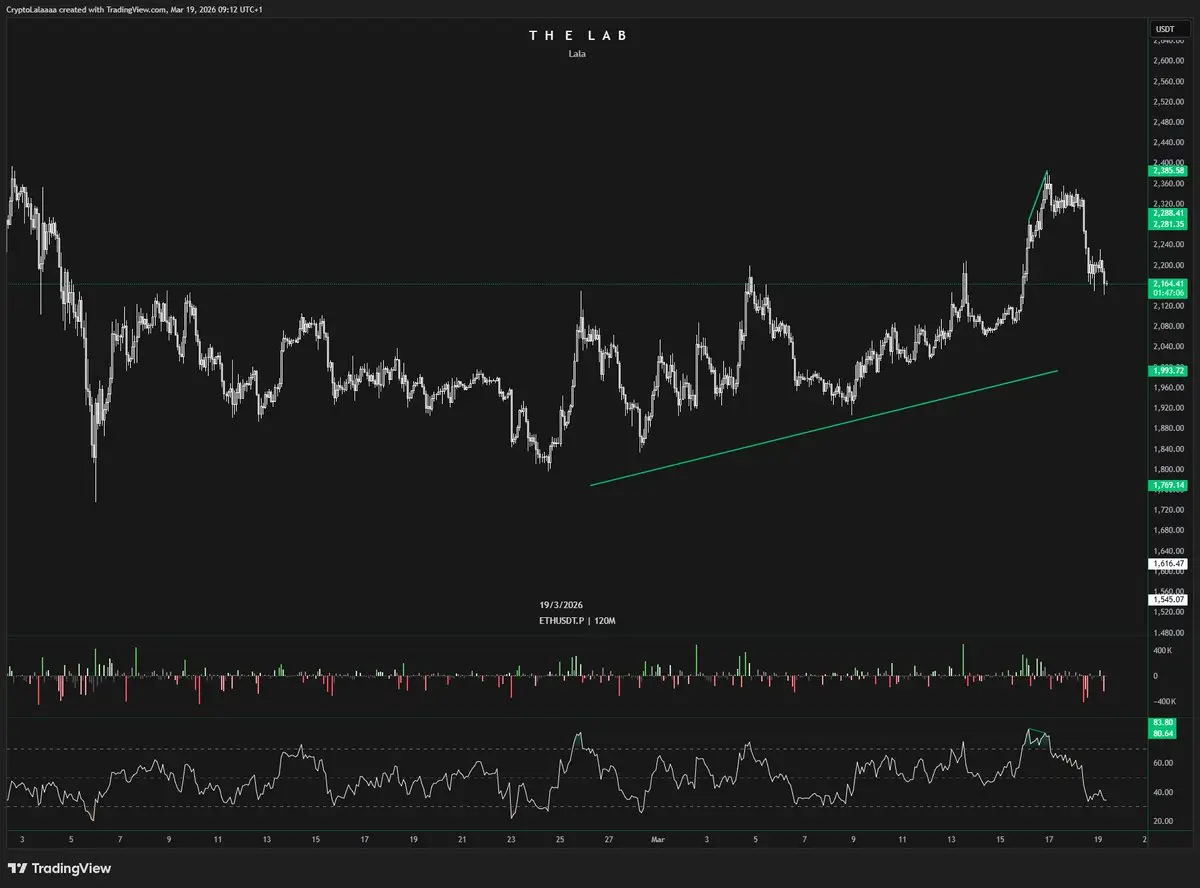Select the long green ascending trendline
This screenshot has width=1200, height=888.
tap(824, 428)
